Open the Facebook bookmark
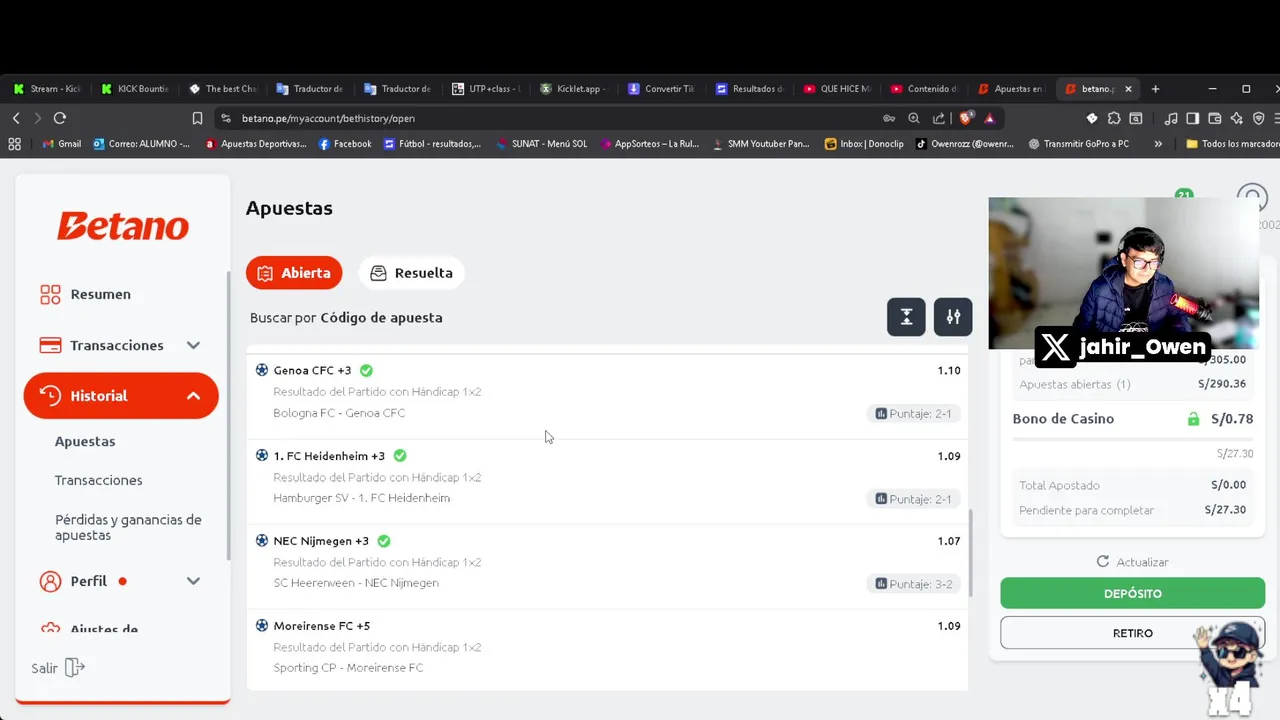The width and height of the screenshot is (1280, 720). click(345, 144)
